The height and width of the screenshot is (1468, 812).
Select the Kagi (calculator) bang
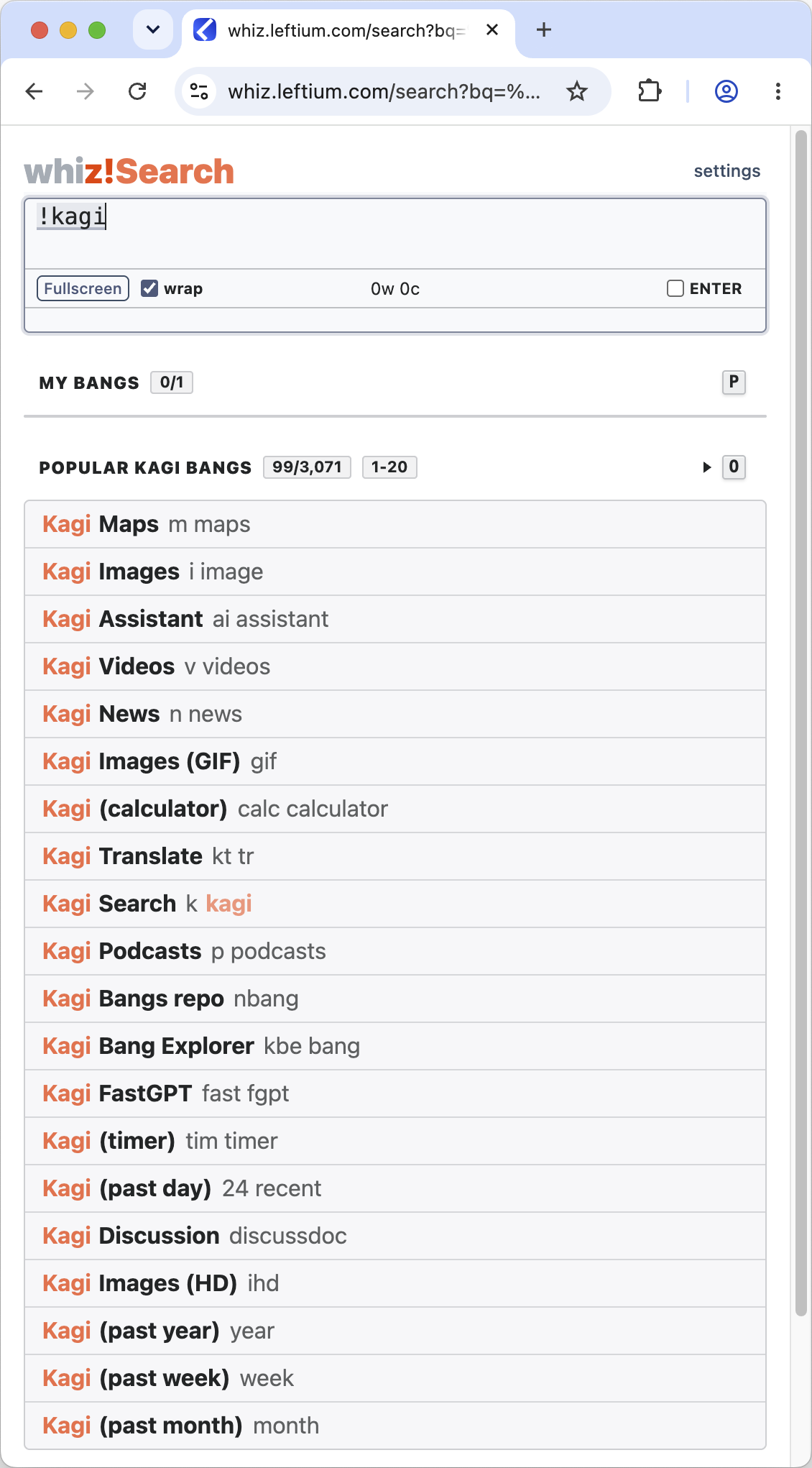pos(395,809)
